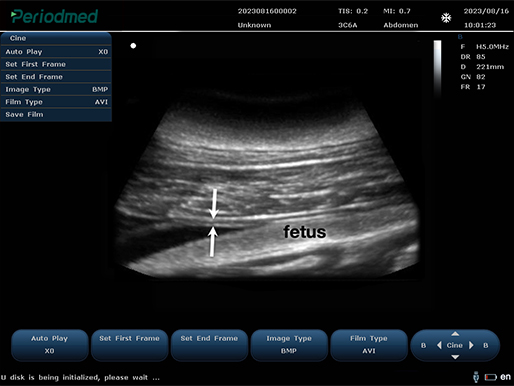Toggle the en input language indicator
The width and height of the screenshot is (514, 386).
[x=505, y=377]
